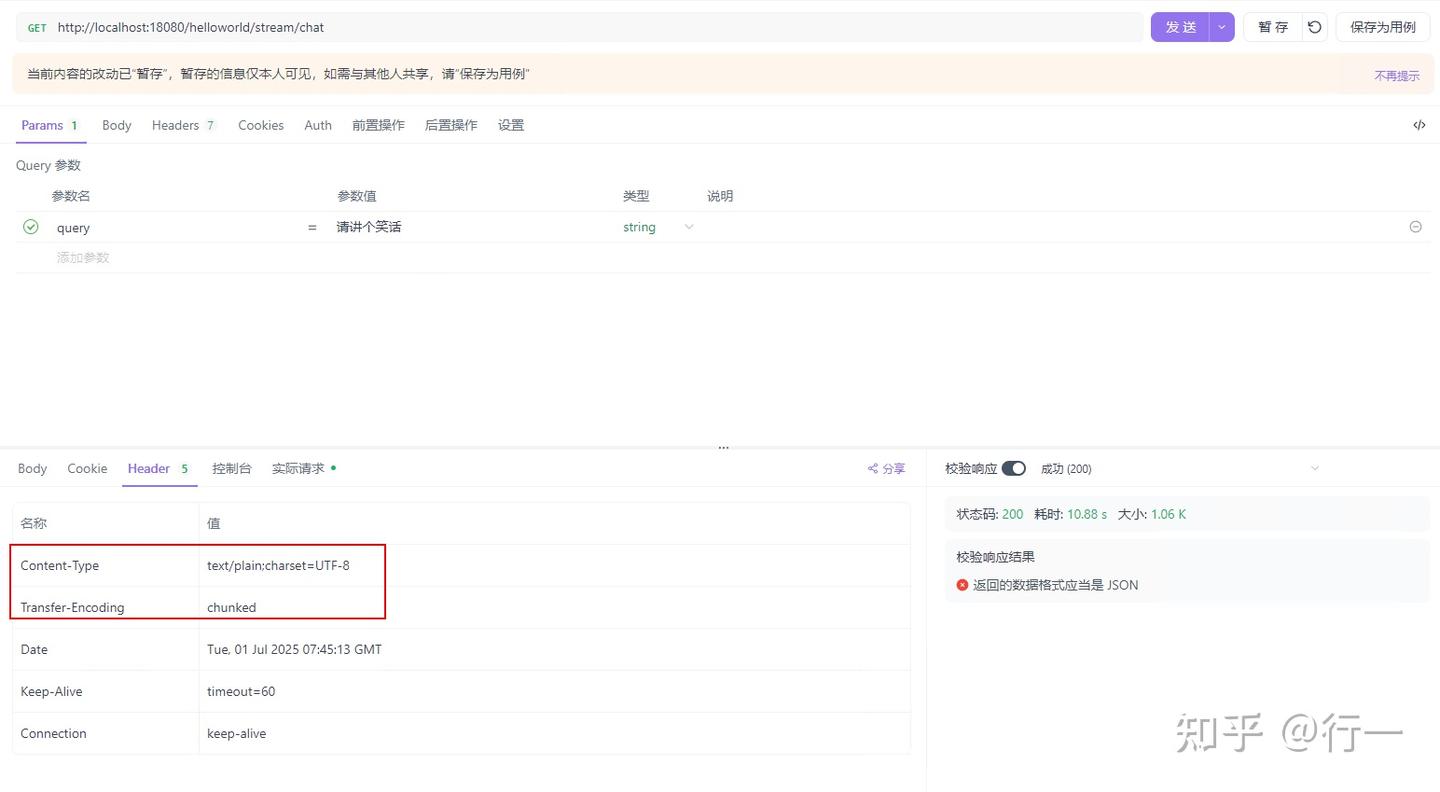Image resolution: width=1440 pixels, height=792 pixels.
Task: Disable the query parameter green checkmark
Action: [30, 227]
